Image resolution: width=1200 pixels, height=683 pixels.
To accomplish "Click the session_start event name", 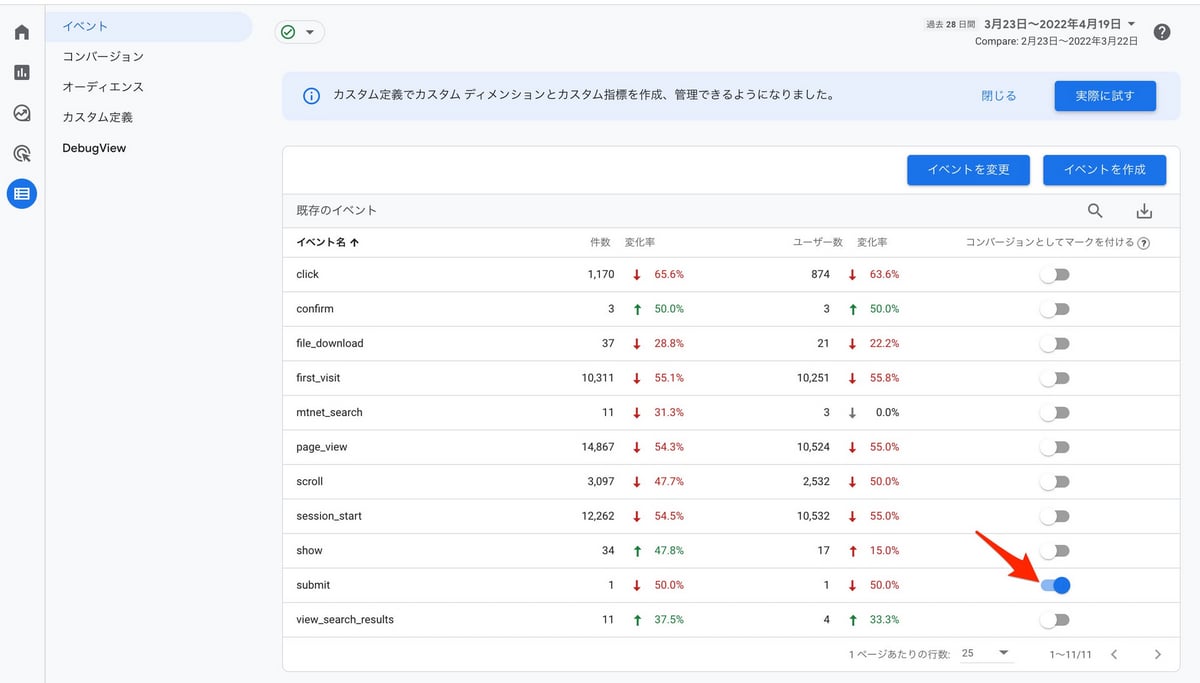I will (x=329, y=516).
